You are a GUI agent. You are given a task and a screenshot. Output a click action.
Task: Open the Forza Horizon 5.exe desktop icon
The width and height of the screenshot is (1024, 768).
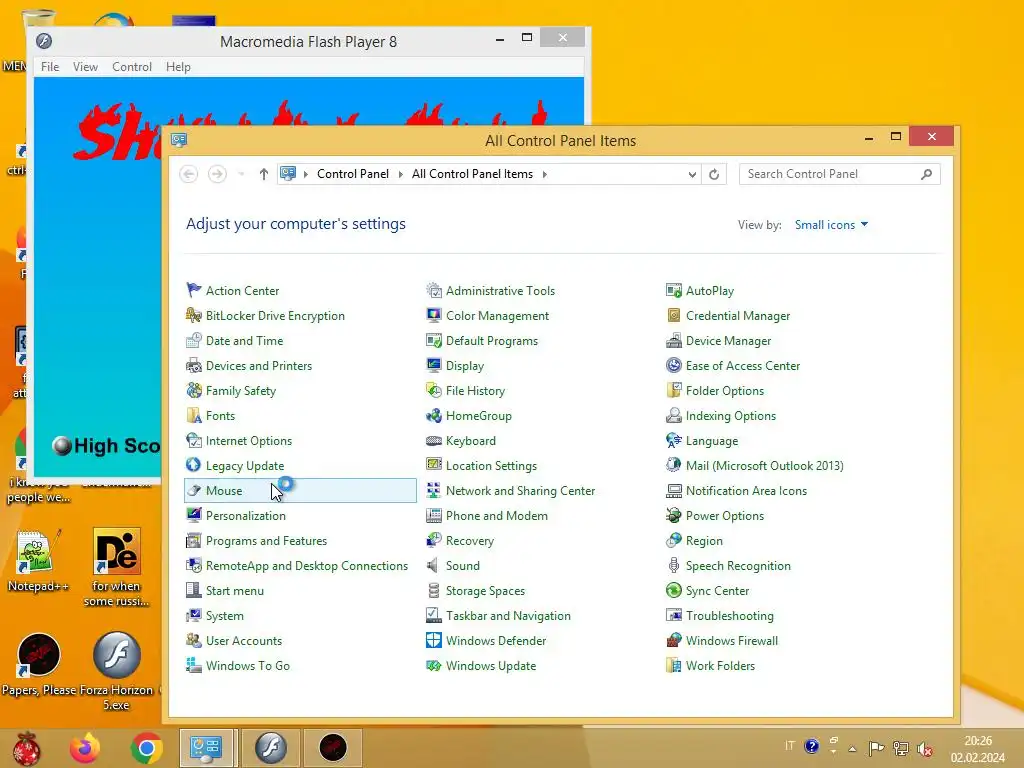(x=116, y=671)
